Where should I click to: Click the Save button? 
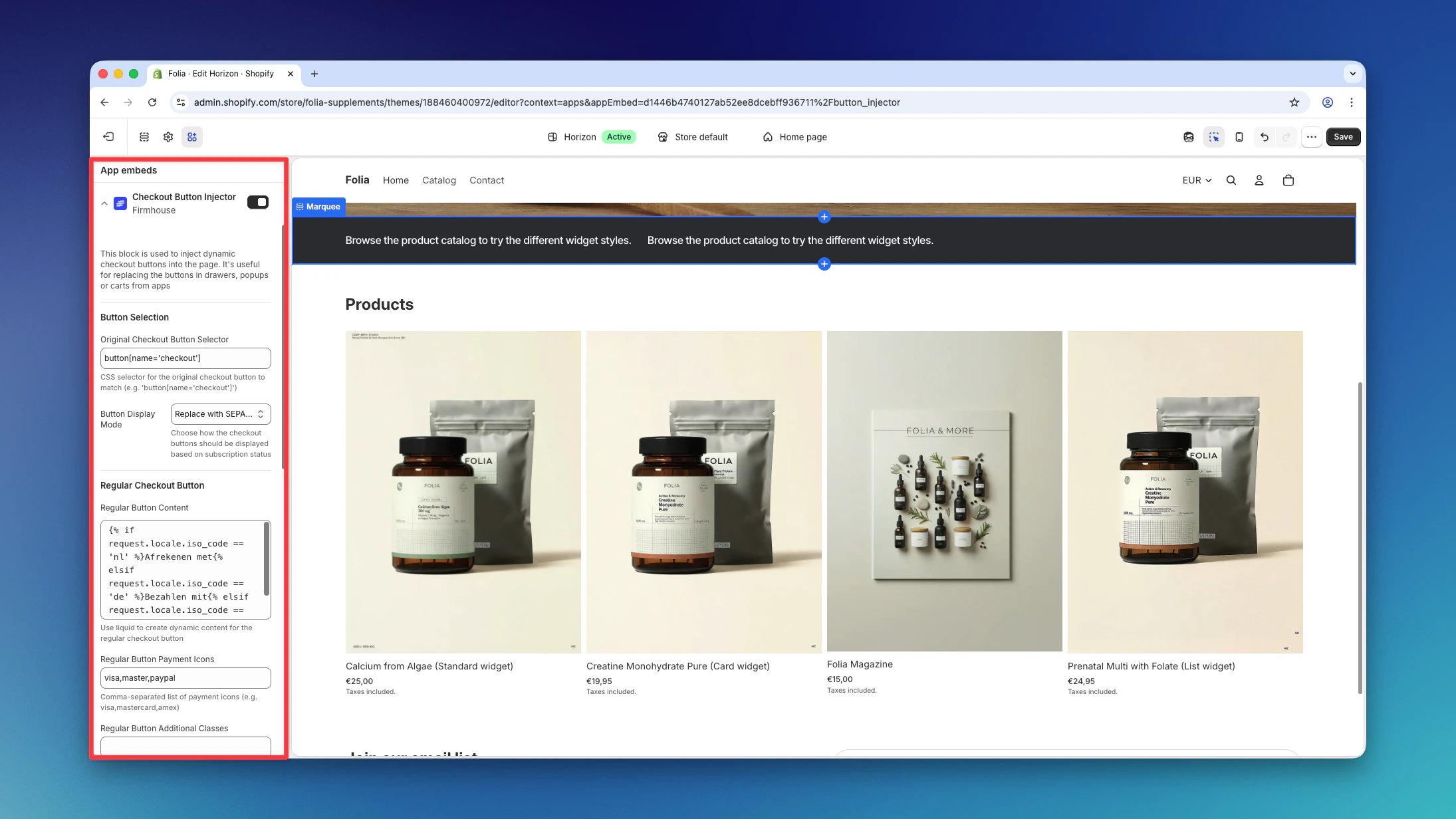(1343, 137)
